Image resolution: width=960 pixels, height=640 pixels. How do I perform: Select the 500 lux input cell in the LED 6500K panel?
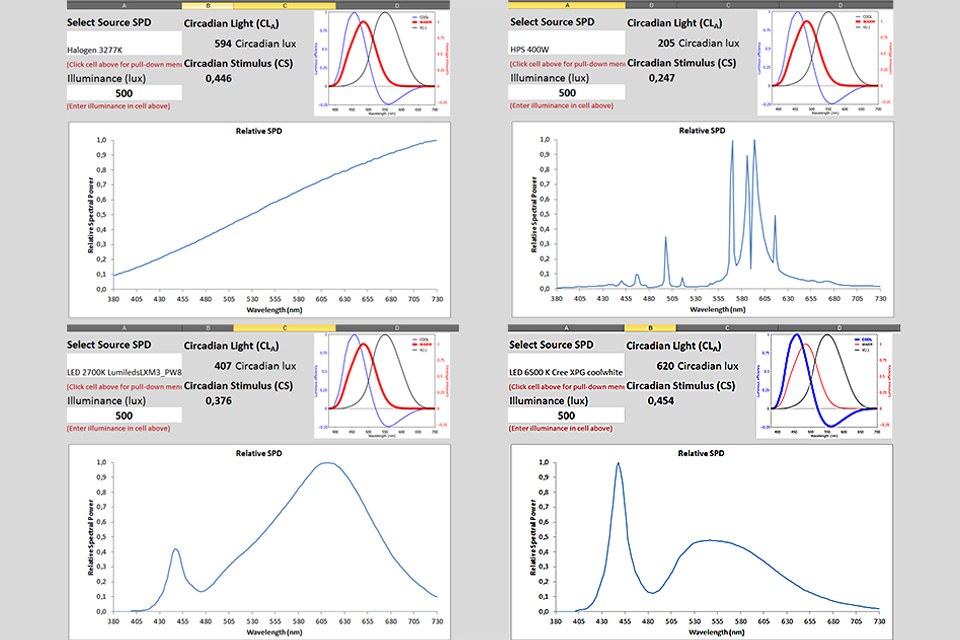tap(565, 414)
